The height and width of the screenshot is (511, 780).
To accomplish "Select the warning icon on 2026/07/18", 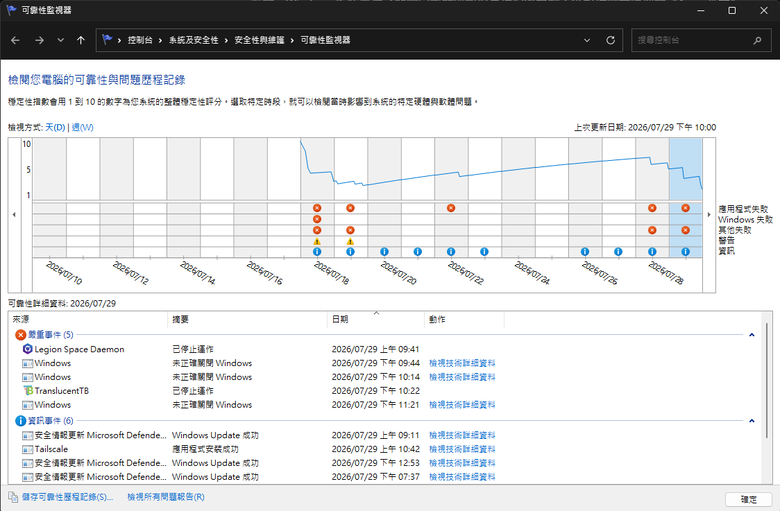I will click(x=317, y=242).
